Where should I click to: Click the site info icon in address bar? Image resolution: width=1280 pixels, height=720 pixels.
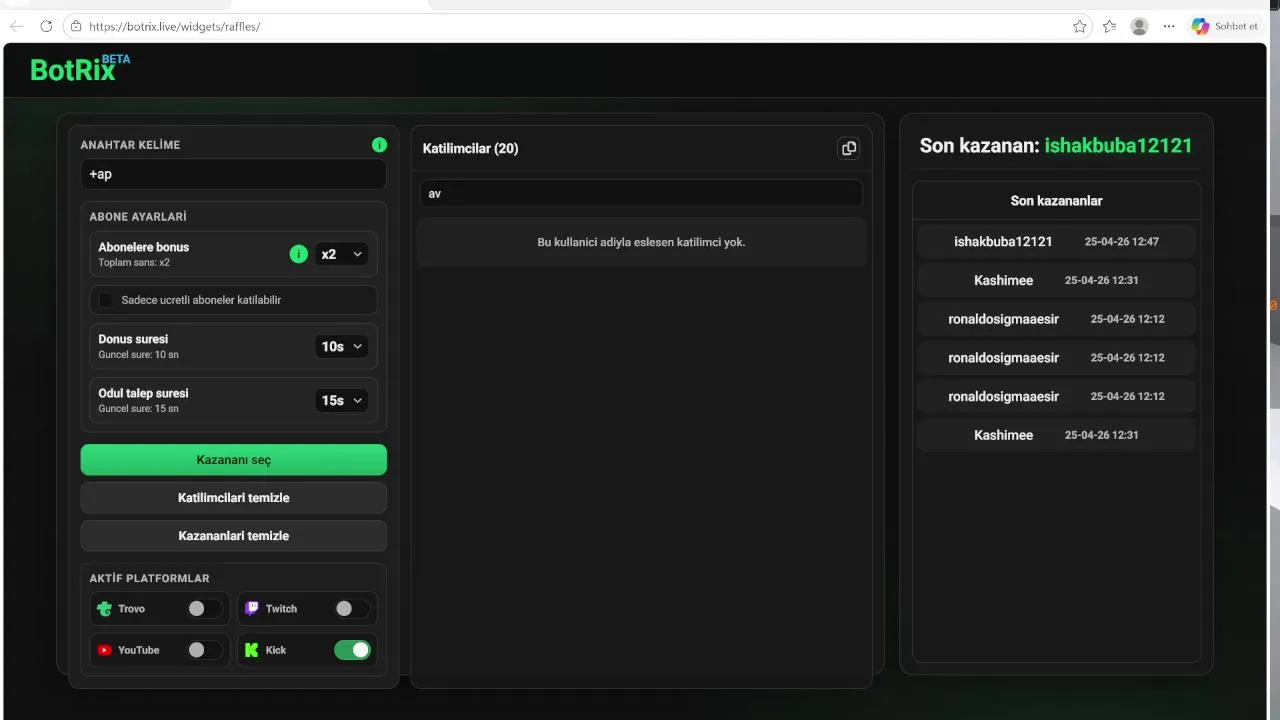point(76,26)
